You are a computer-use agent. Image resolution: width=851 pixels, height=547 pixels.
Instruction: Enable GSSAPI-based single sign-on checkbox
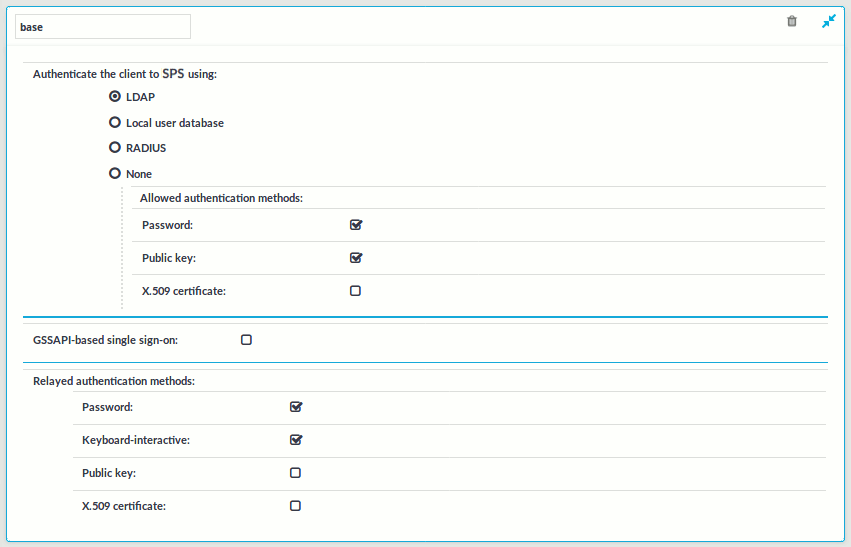[x=246, y=340]
